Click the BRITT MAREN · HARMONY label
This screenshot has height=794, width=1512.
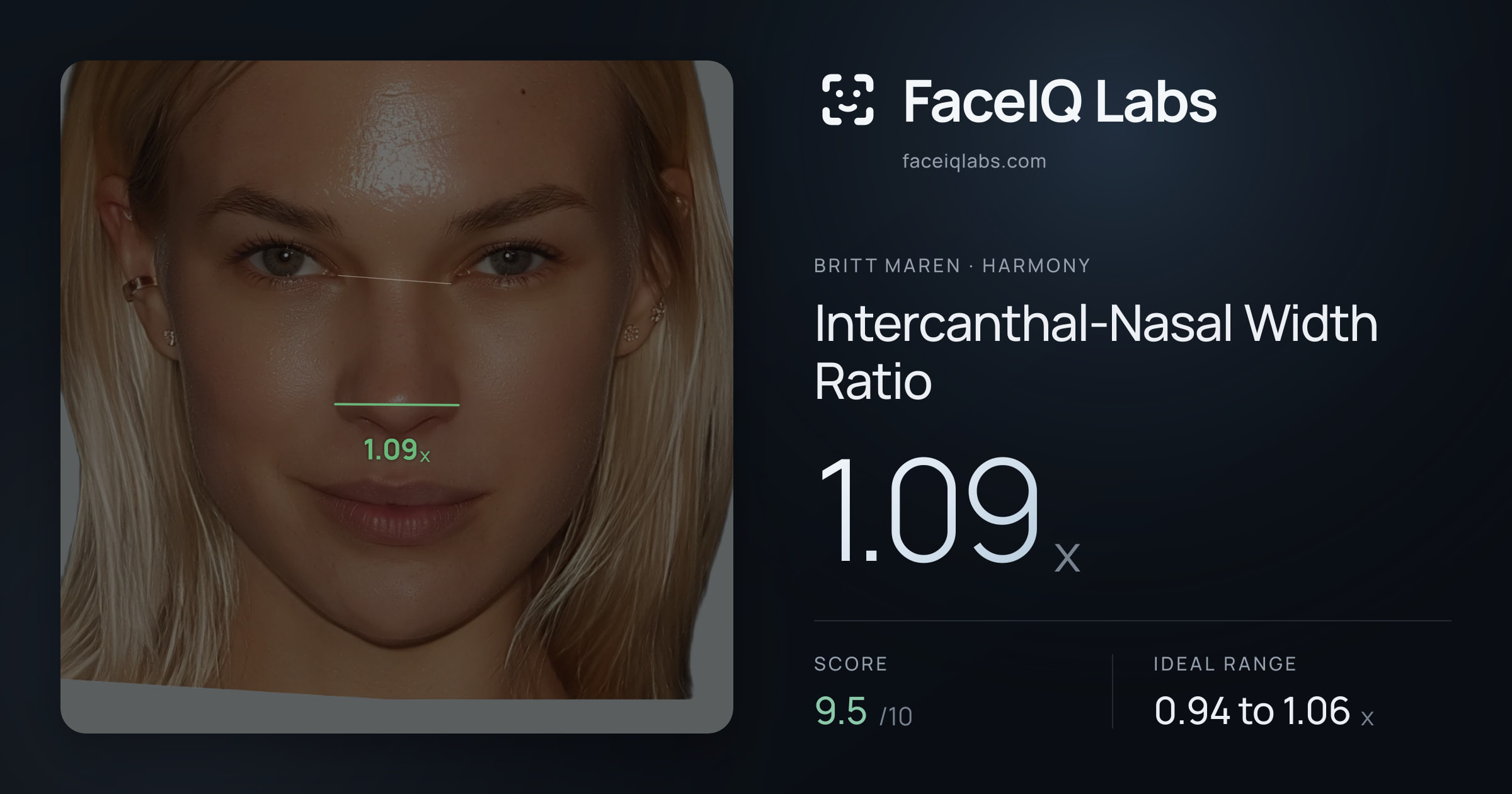coord(952,266)
